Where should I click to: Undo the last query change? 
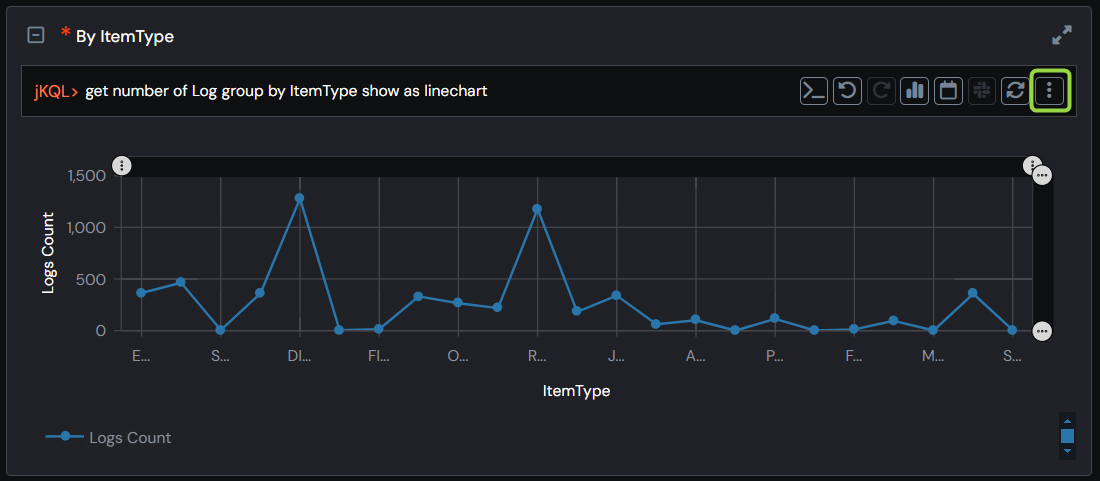847,90
